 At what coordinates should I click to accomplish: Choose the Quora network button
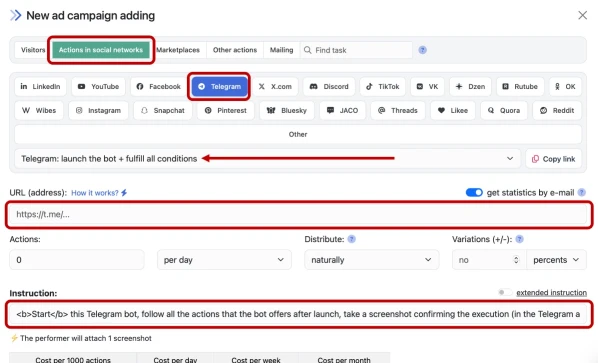[504, 111]
